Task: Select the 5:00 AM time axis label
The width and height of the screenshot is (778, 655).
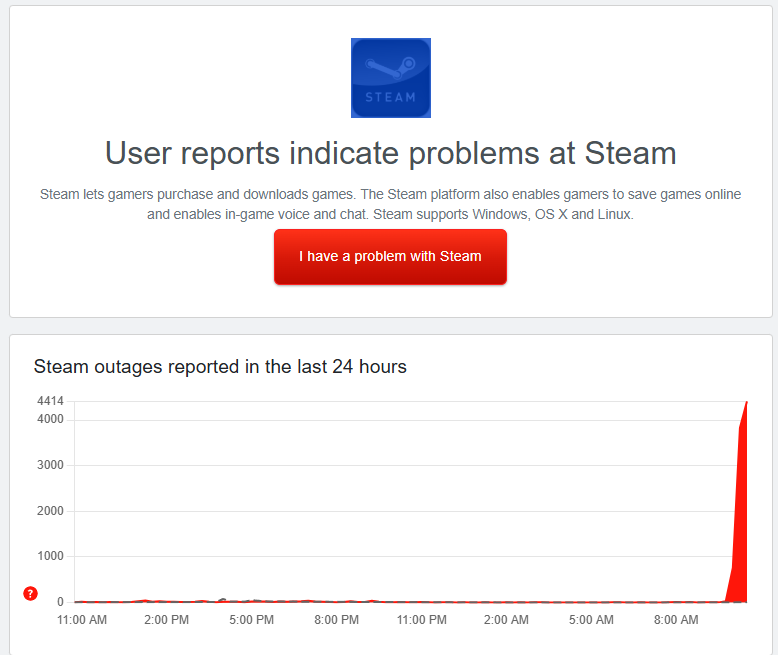Action: [x=591, y=620]
